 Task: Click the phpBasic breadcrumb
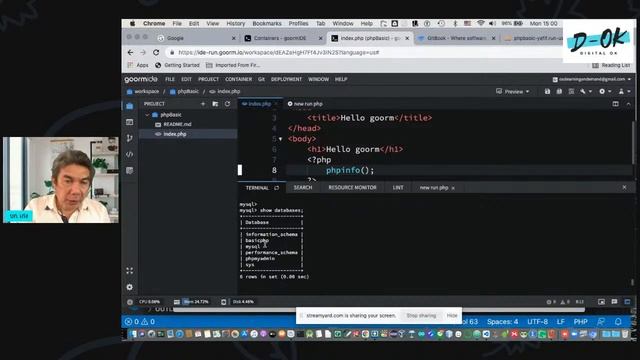pyautogui.click(x=184, y=91)
